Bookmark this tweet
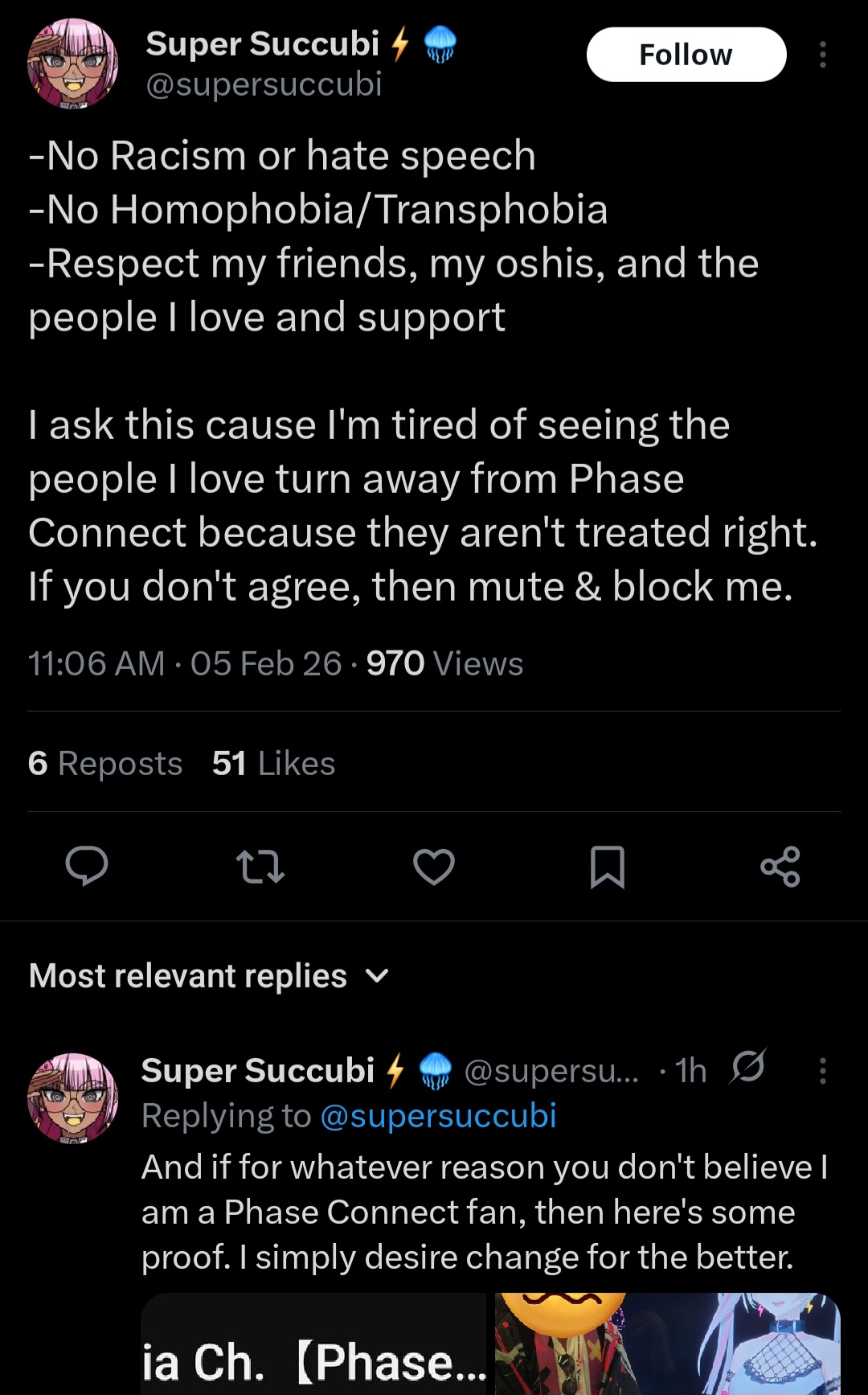 click(x=608, y=867)
